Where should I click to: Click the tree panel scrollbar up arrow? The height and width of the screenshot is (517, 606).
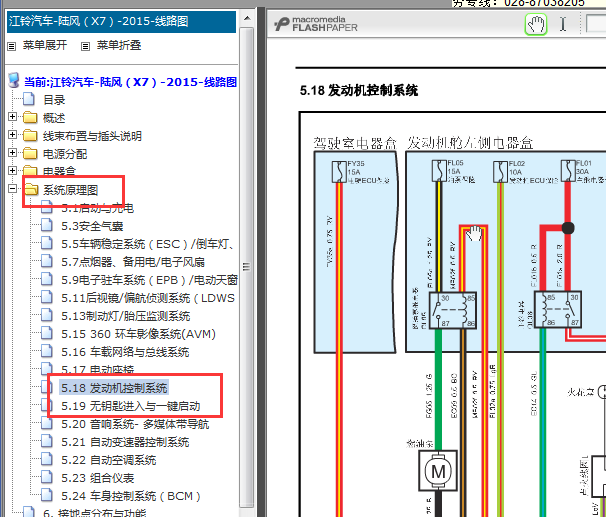247,18
